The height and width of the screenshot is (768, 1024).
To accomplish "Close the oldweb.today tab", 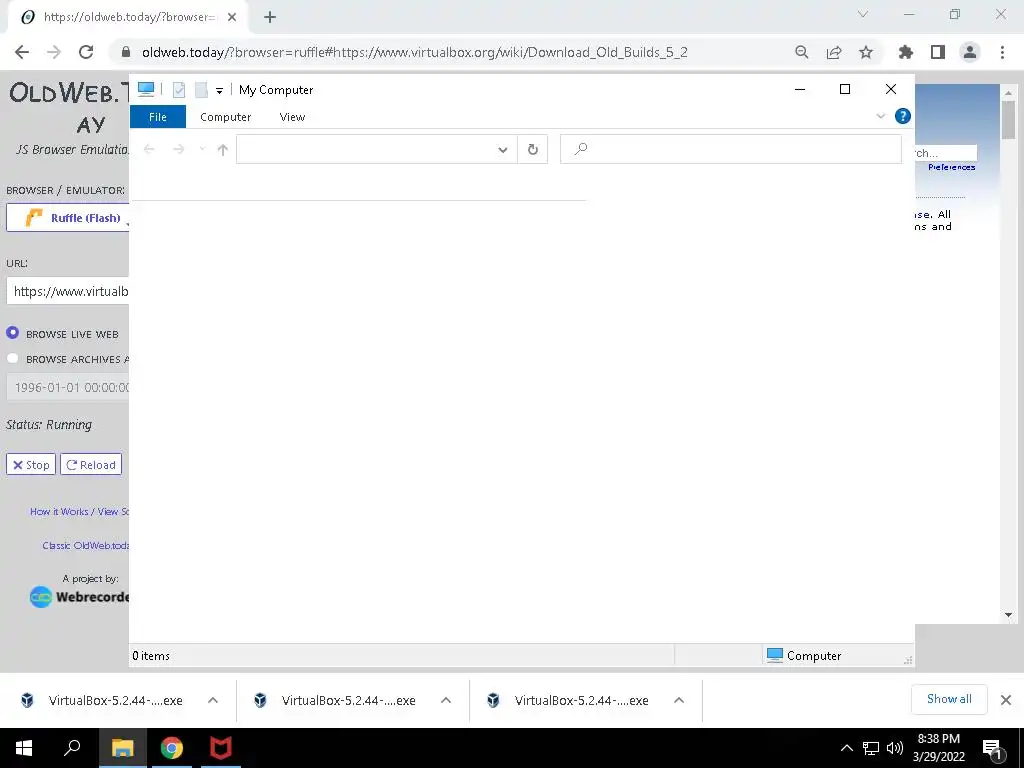I will [x=232, y=17].
